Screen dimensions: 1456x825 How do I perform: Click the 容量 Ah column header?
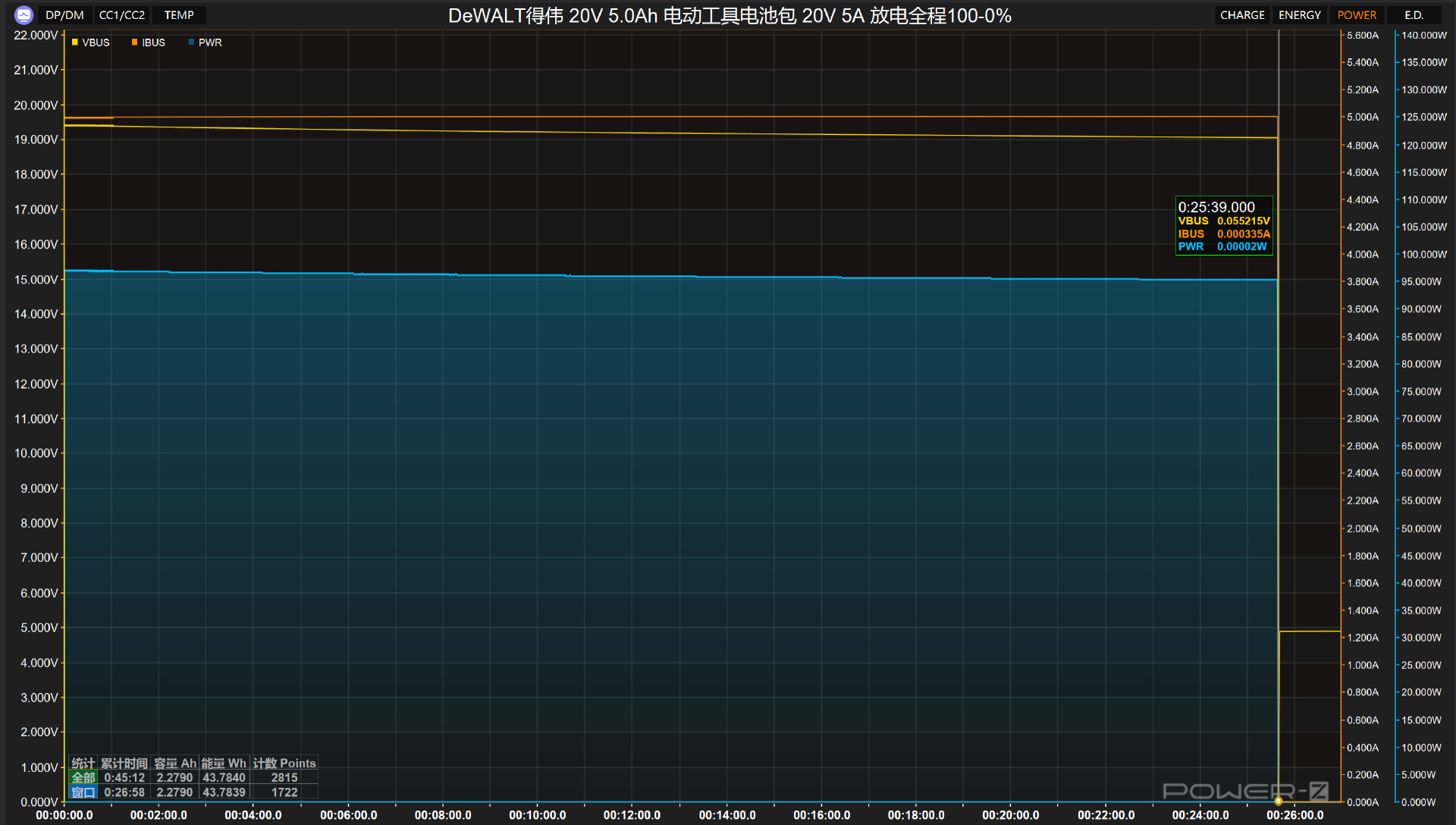pos(175,763)
